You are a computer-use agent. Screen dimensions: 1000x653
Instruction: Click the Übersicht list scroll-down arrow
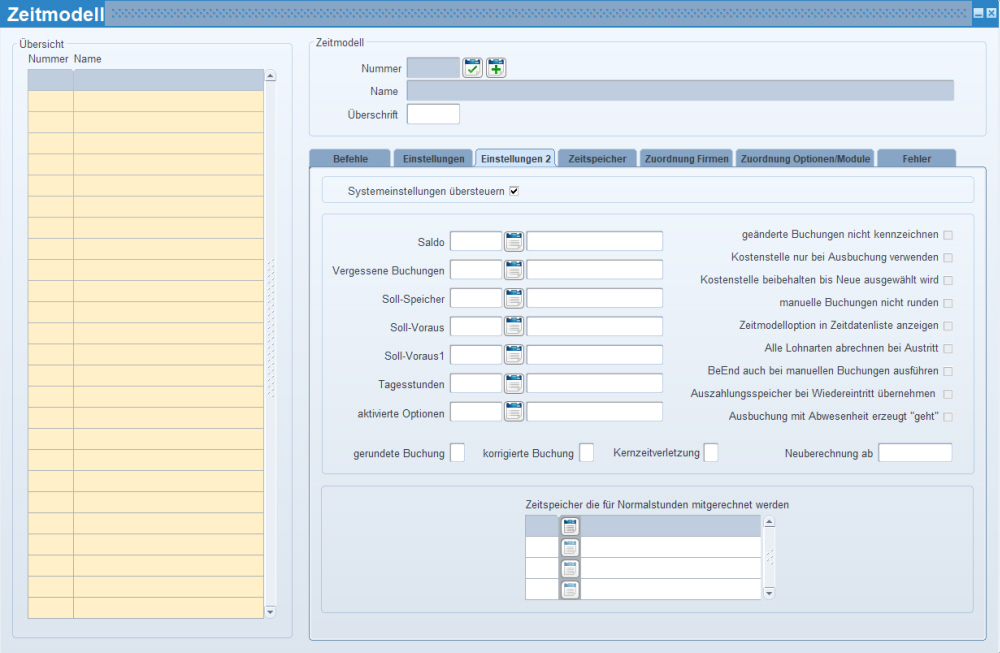pos(270,612)
